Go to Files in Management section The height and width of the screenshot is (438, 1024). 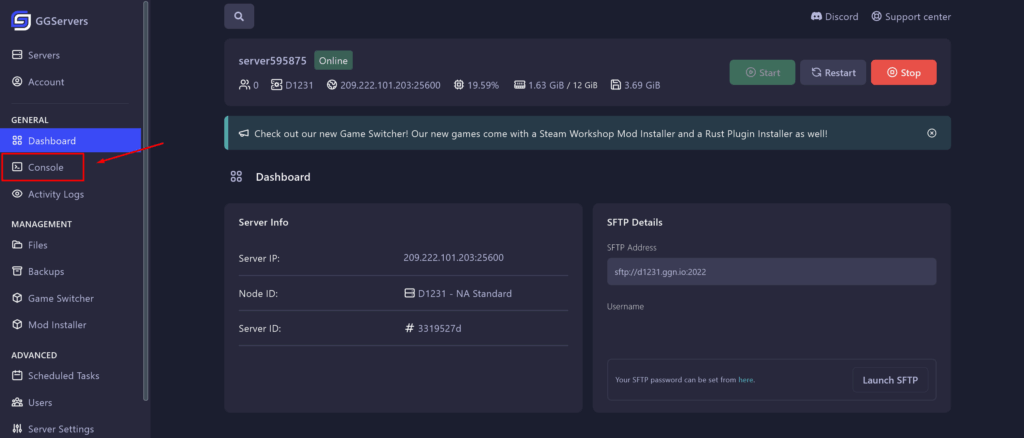tap(37, 245)
